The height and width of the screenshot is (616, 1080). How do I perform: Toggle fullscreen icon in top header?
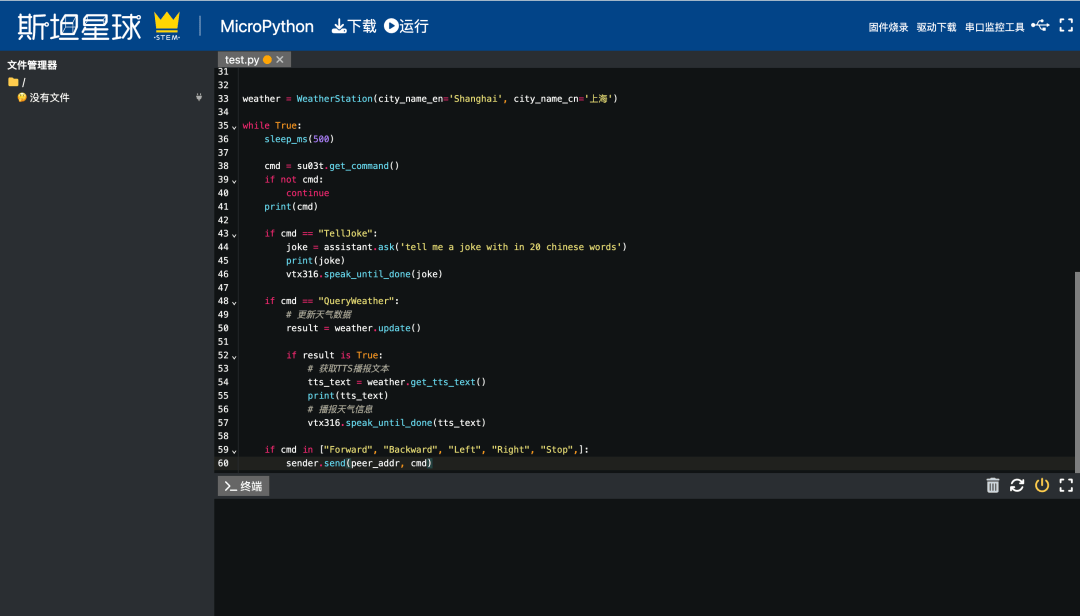pos(1066,25)
